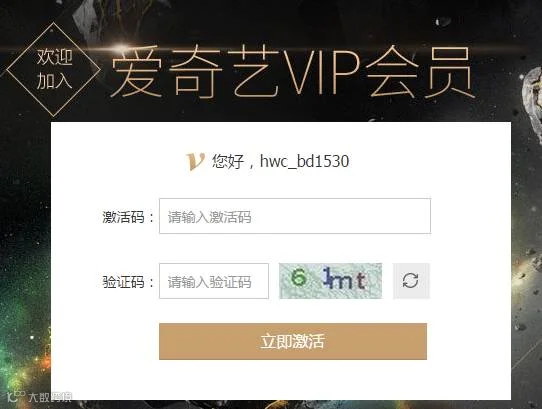Click the green digit 6 in the captcha

[x=299, y=277]
